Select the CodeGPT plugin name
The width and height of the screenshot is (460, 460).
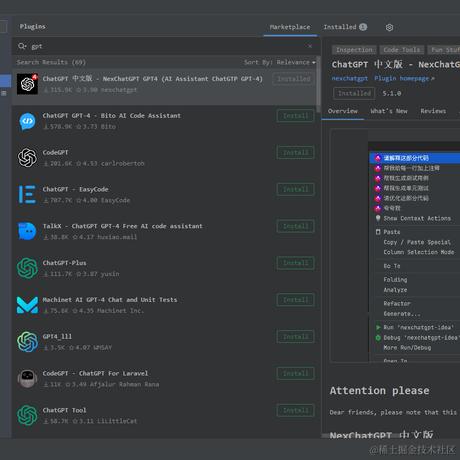pyautogui.click(x=55, y=152)
